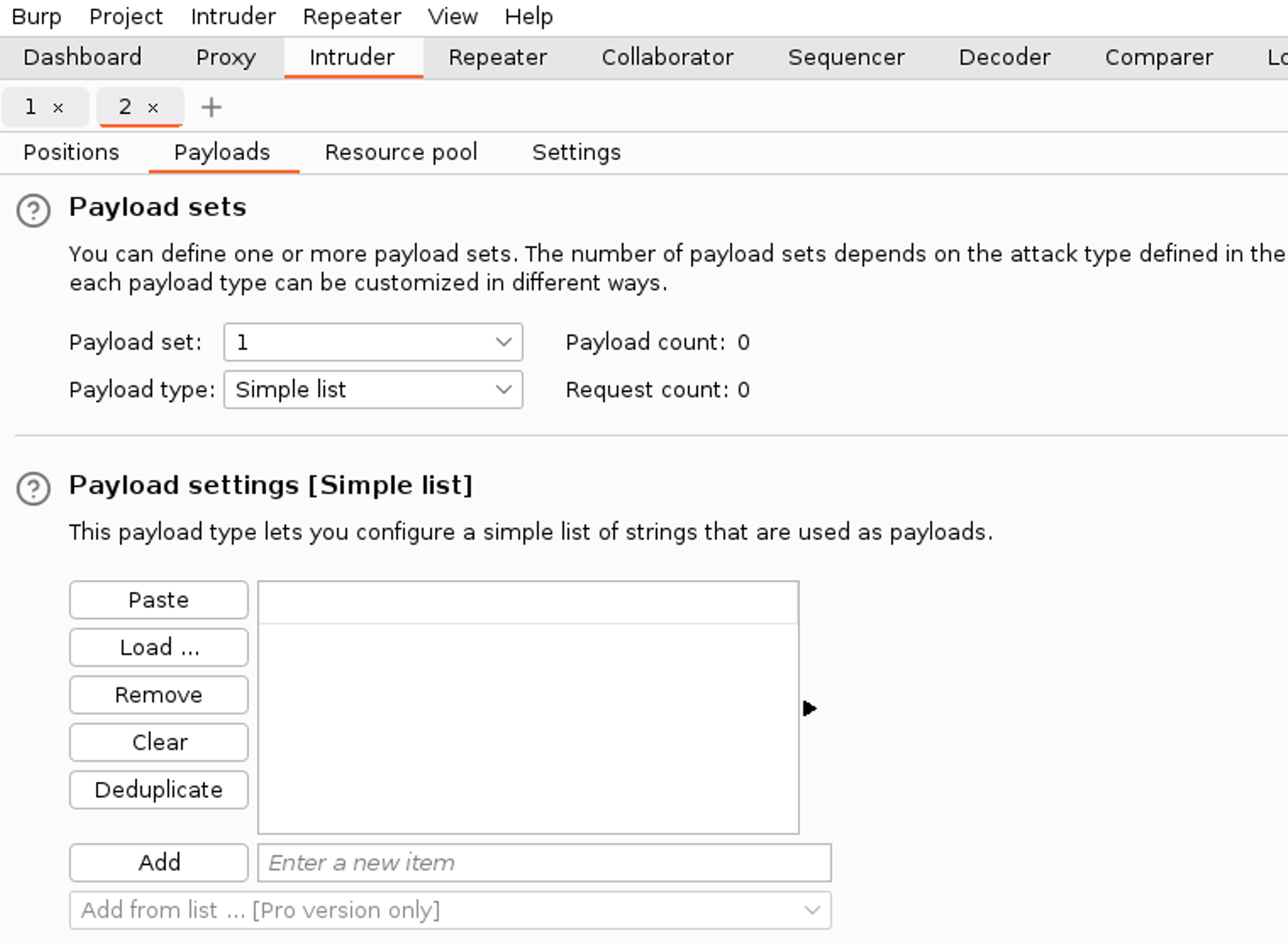
Task: Open the Payload type dropdown
Action: (x=373, y=390)
